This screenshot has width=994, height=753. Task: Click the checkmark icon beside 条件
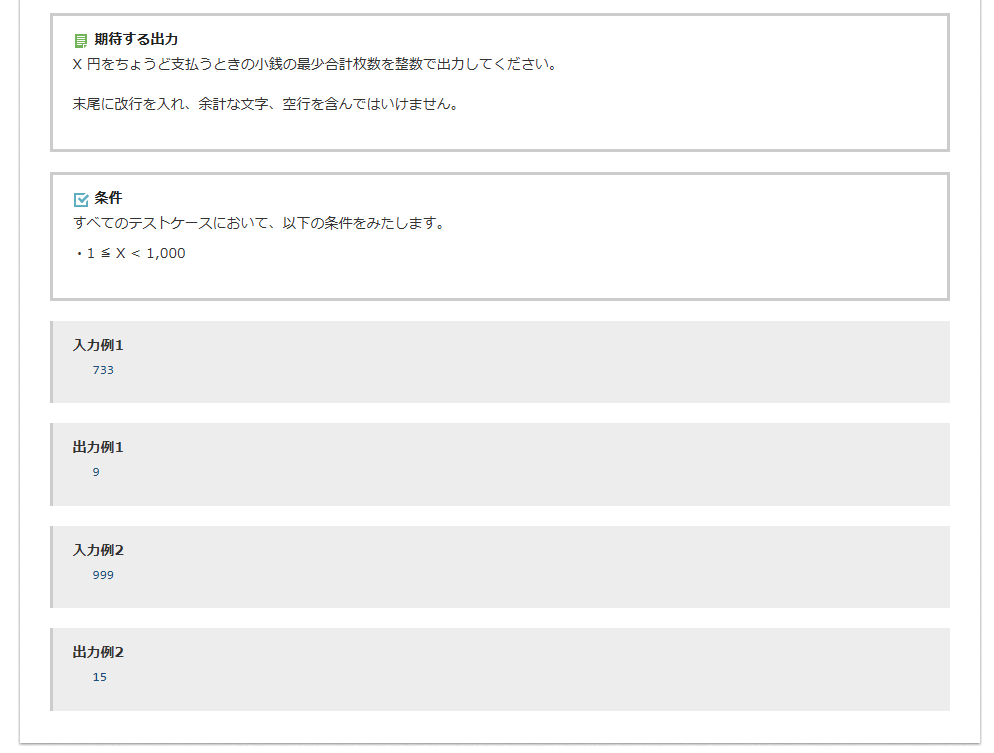(x=81, y=199)
